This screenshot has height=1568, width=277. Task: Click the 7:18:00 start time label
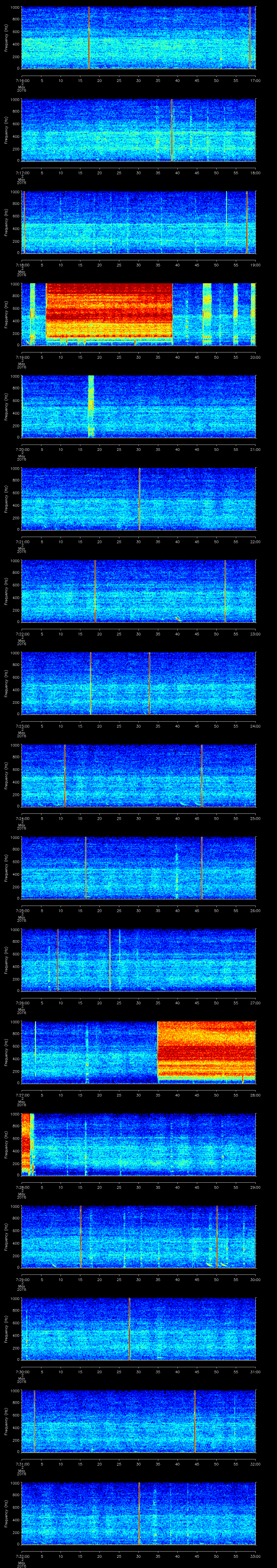(x=22, y=265)
